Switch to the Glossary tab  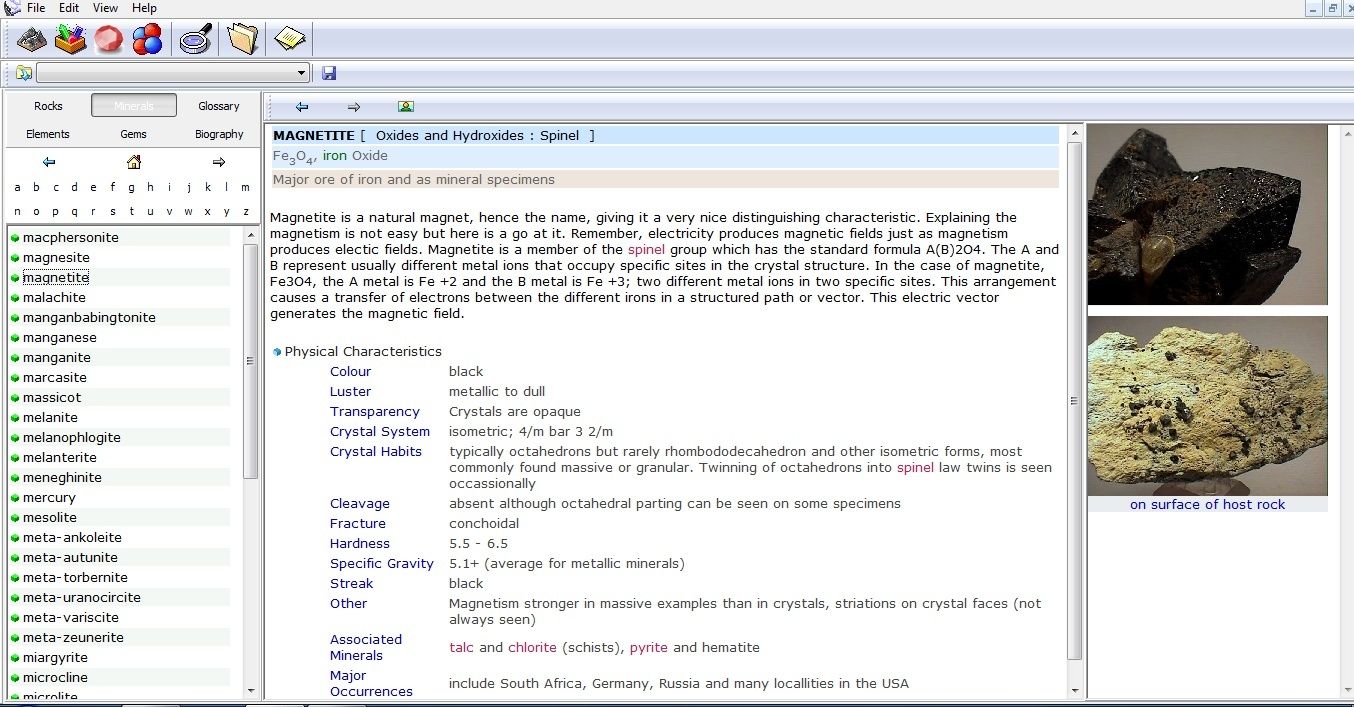(x=219, y=106)
